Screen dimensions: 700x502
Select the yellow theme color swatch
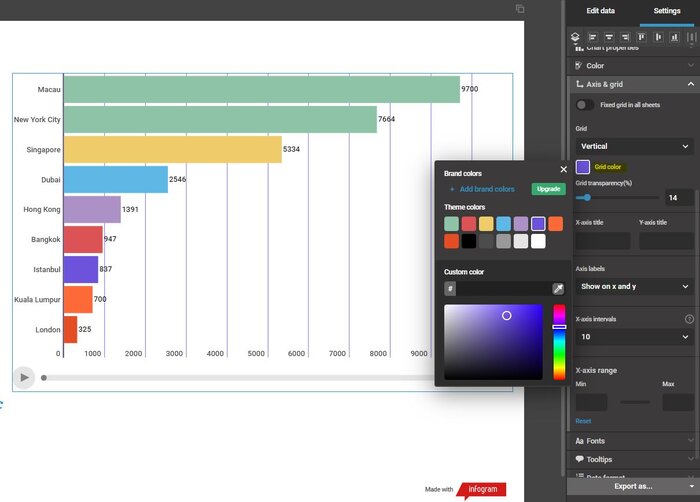click(486, 224)
